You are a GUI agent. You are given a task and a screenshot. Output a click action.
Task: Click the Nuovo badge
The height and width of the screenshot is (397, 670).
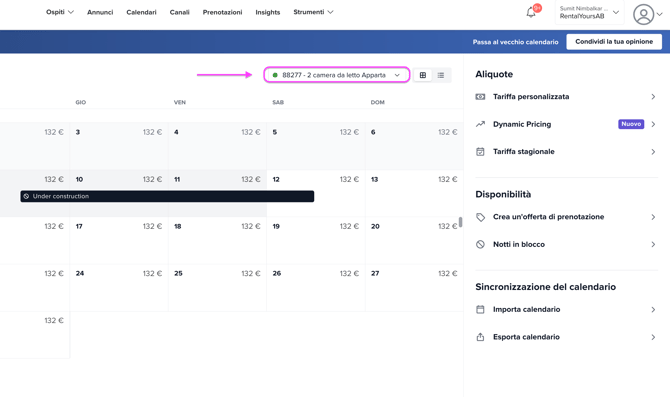[x=631, y=124]
